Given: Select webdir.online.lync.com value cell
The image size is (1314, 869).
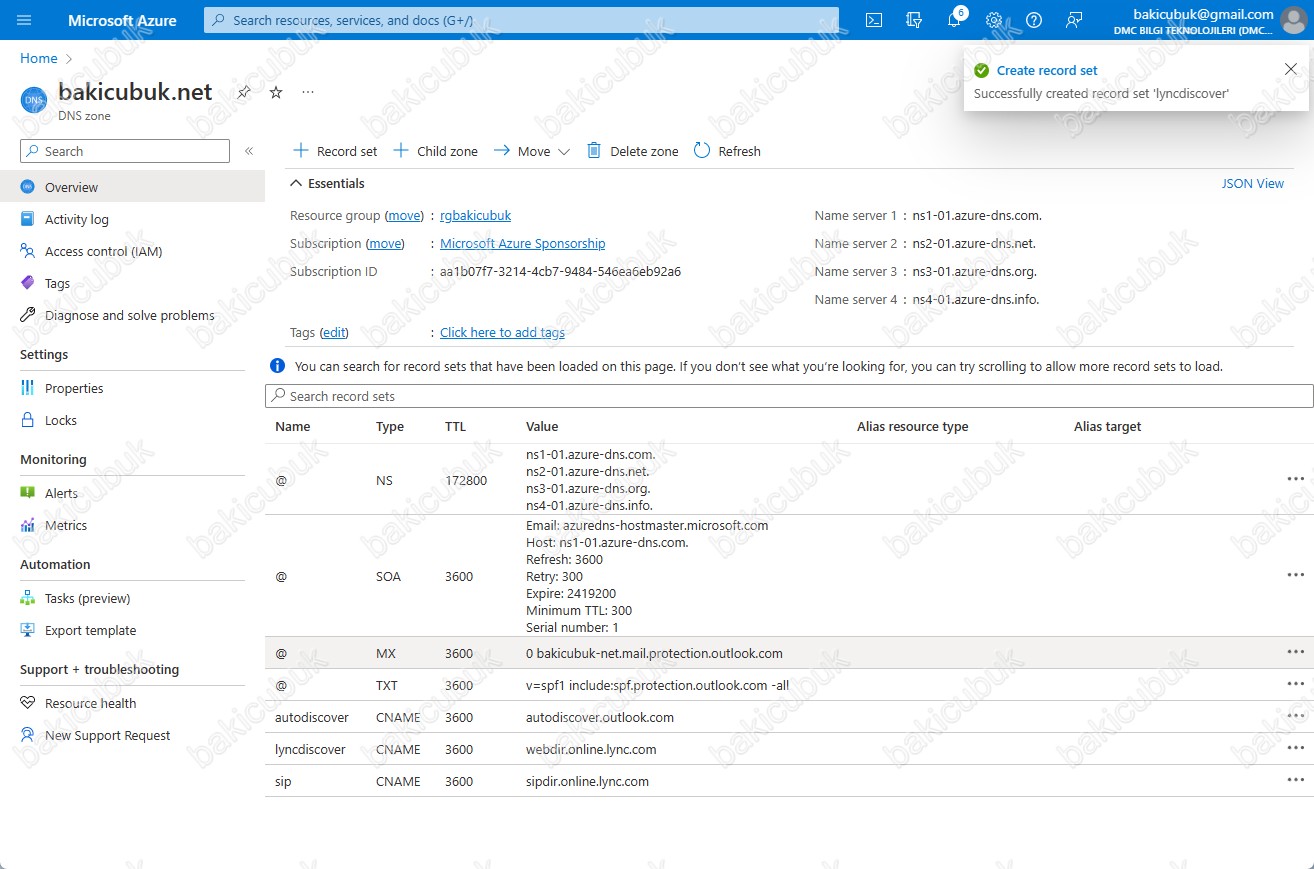Looking at the screenshot, I should point(591,749).
